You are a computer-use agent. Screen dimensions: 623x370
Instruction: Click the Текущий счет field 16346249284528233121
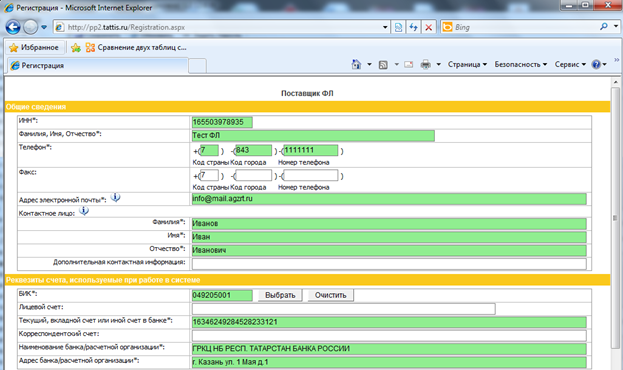[389, 322]
